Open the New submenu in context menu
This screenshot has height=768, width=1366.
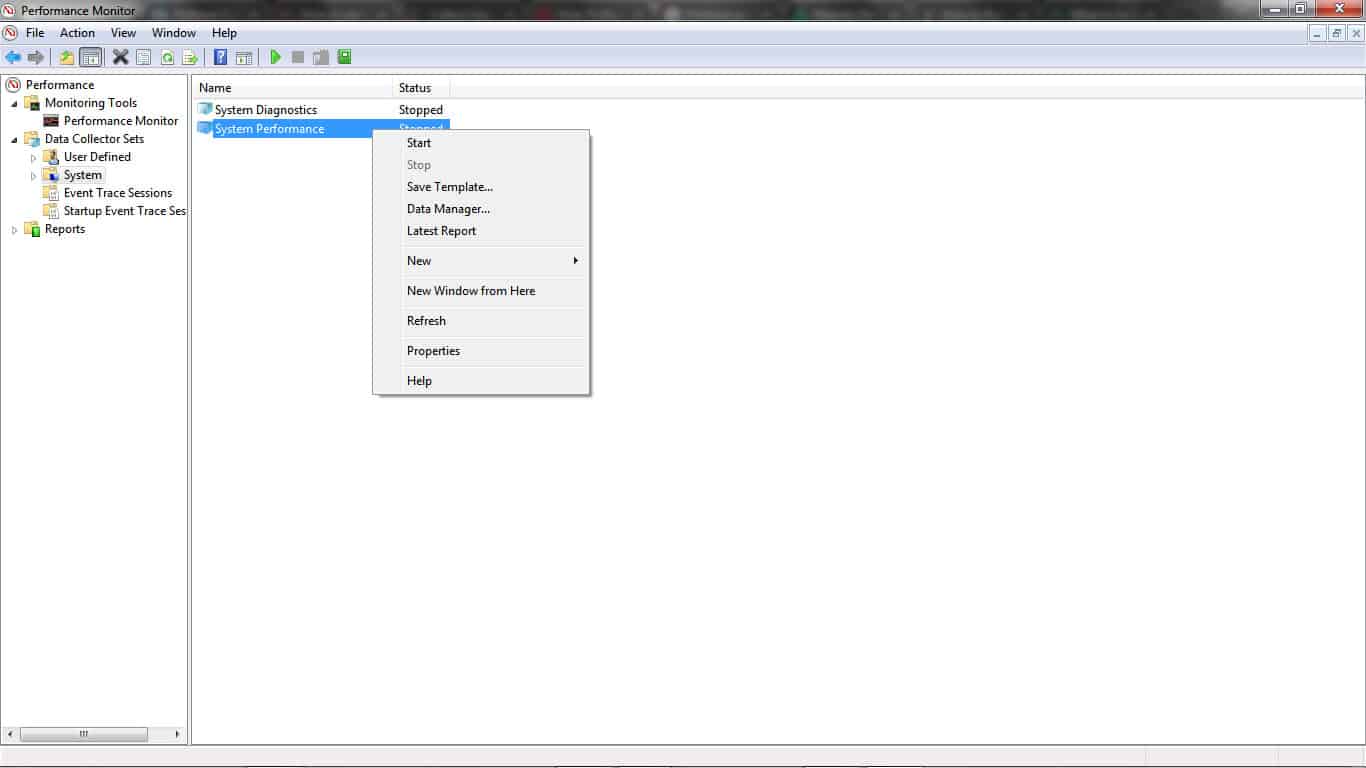[419, 261]
